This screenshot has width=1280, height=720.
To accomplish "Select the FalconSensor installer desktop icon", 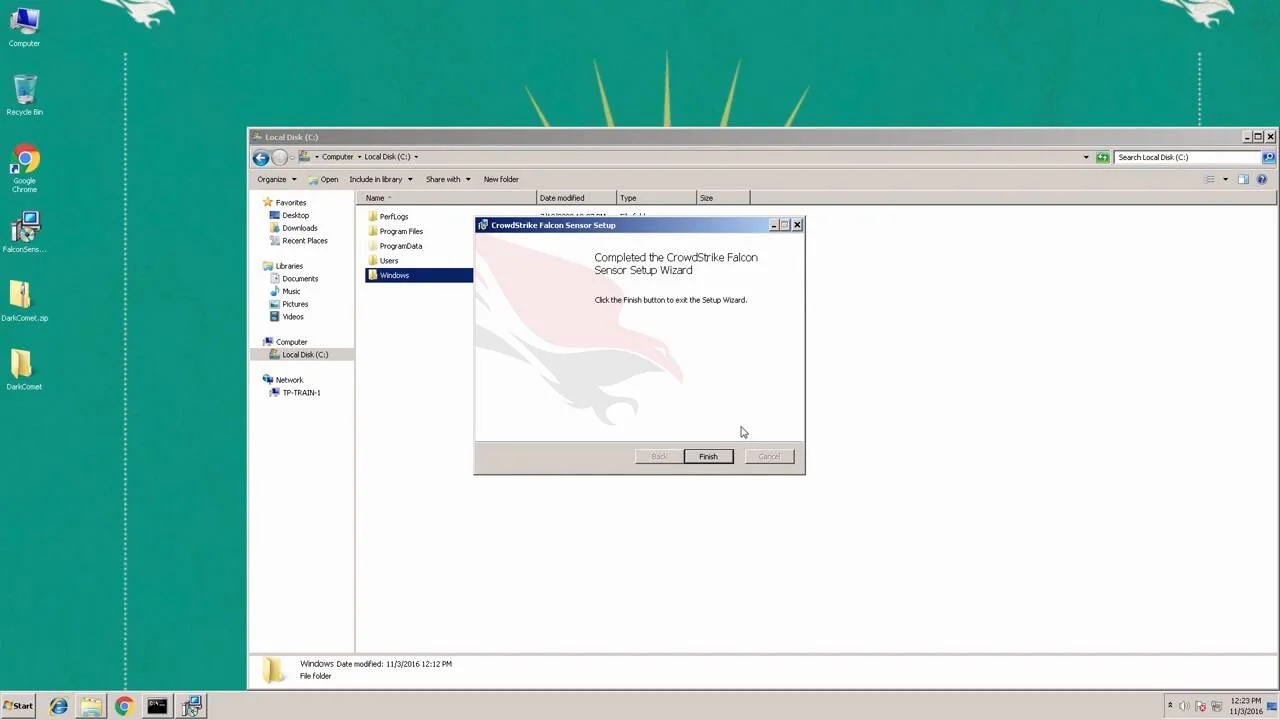I will click(24, 232).
